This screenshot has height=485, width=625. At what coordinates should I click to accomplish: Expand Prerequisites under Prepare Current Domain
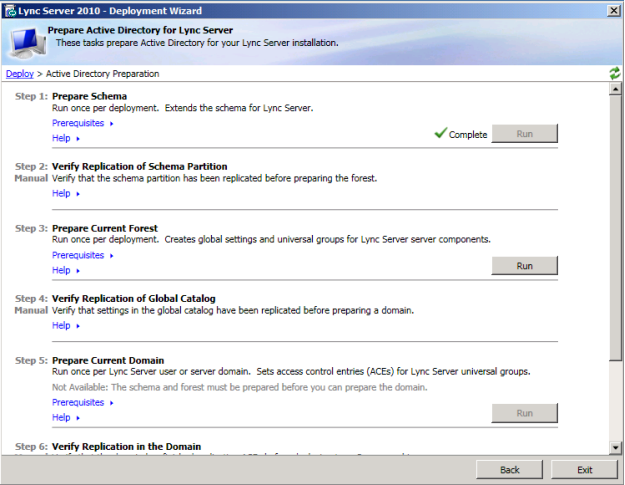[x=82, y=402]
